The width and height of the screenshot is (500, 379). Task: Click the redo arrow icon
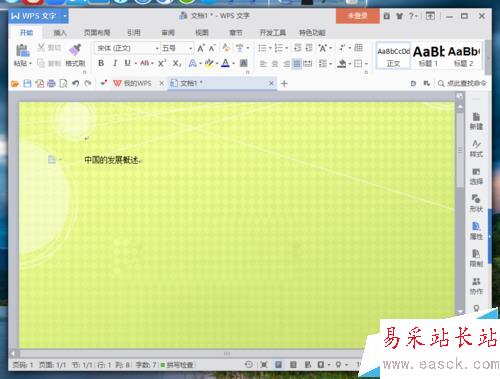pyautogui.click(x=88, y=83)
